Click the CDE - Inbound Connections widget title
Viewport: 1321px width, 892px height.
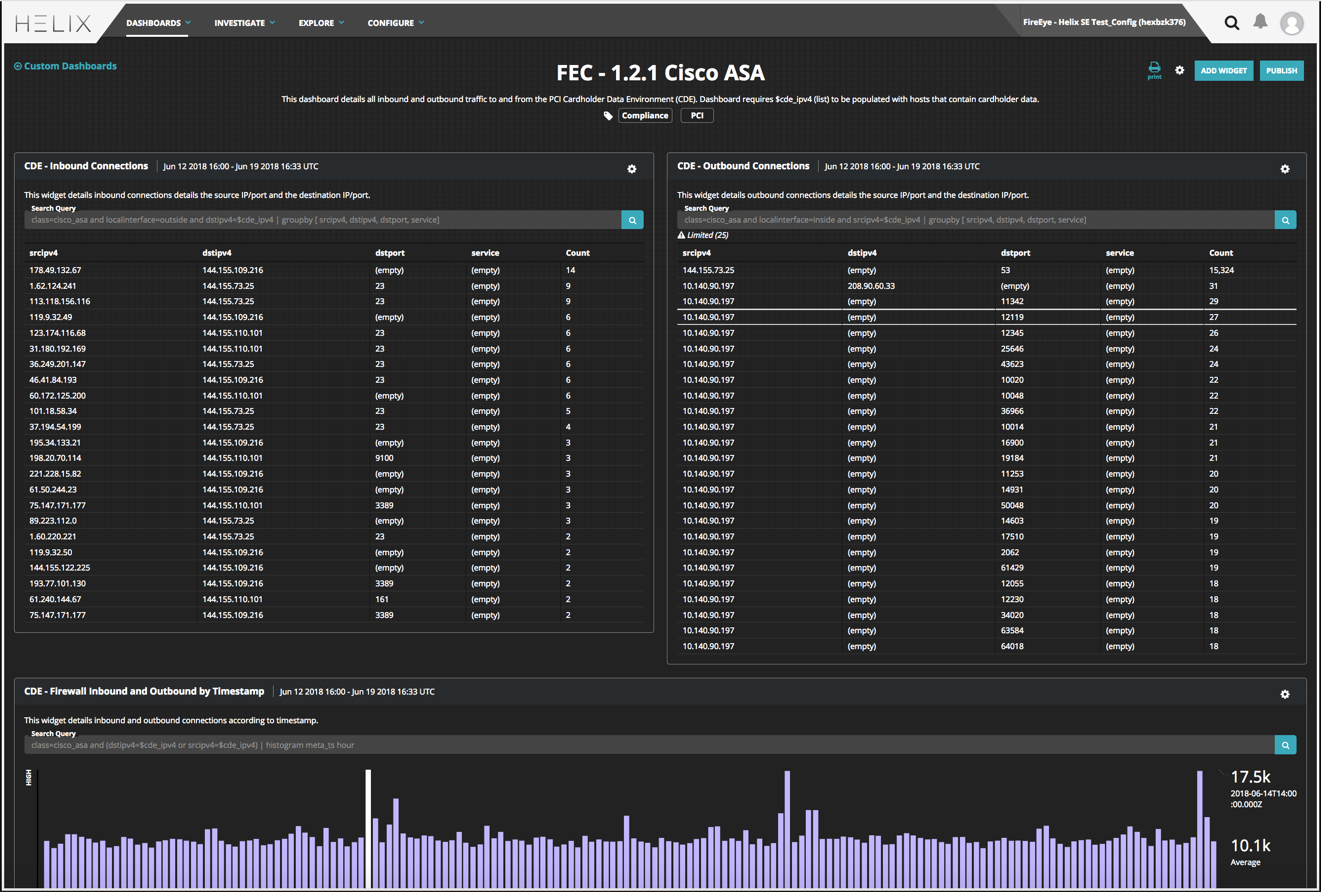click(86, 166)
